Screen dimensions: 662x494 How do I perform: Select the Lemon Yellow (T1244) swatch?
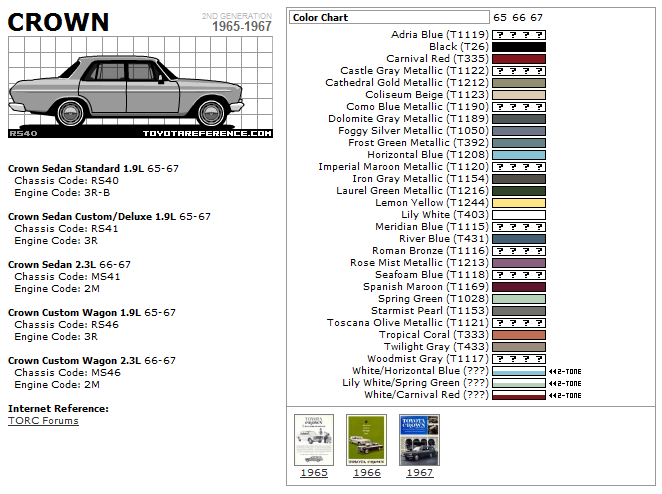click(x=519, y=203)
